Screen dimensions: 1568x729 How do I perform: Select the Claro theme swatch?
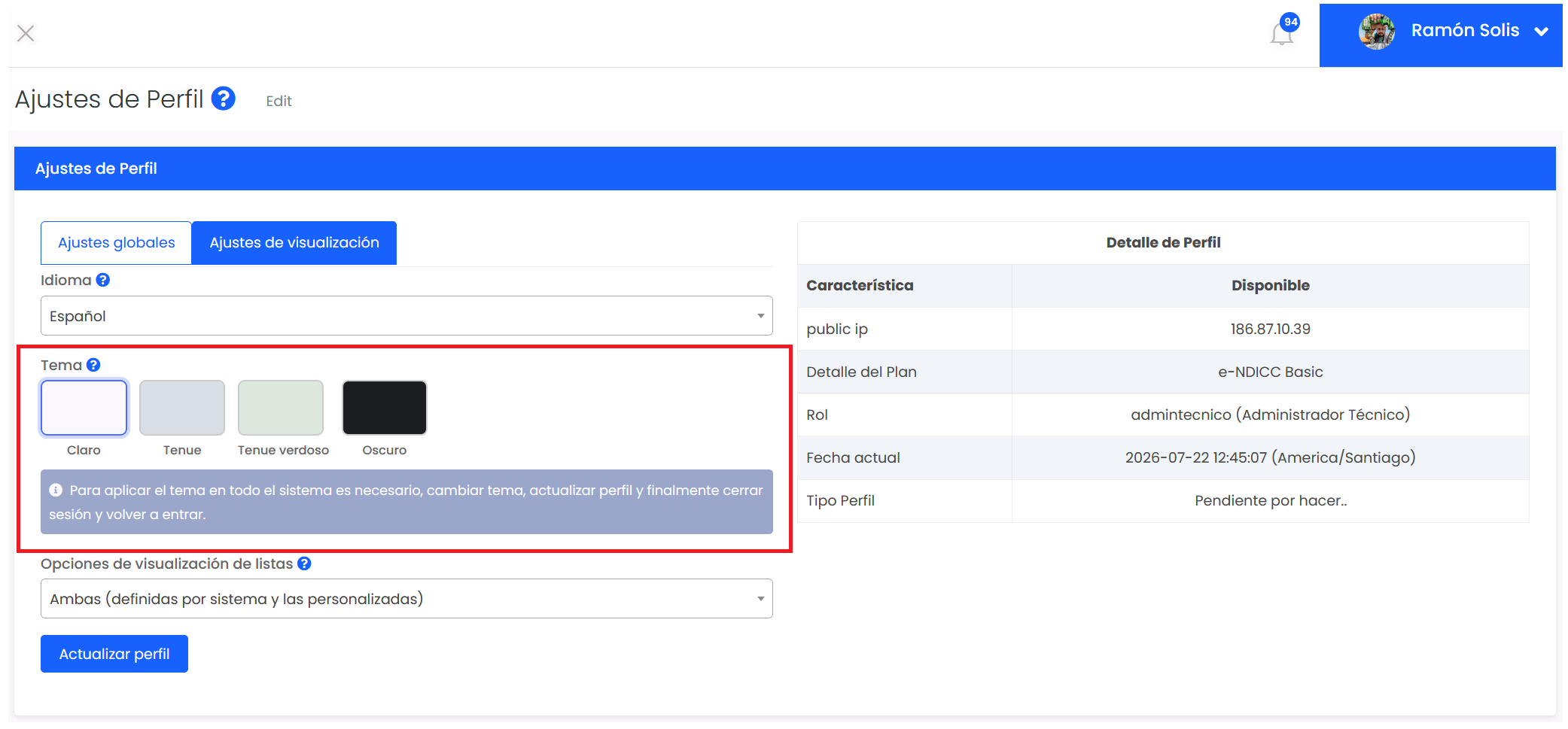pos(84,408)
